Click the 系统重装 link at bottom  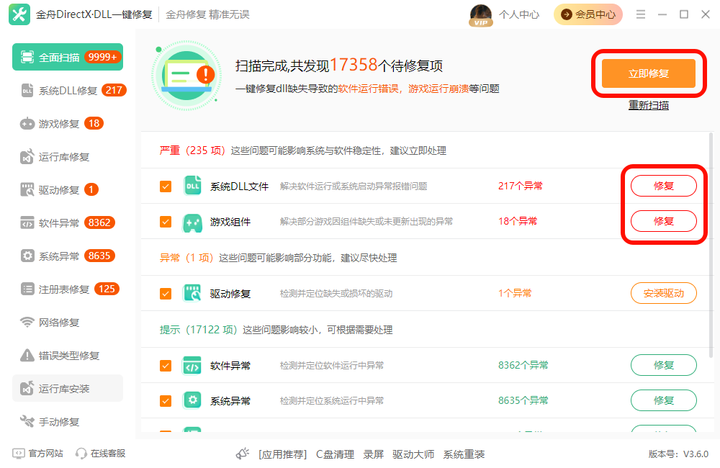coord(464,454)
